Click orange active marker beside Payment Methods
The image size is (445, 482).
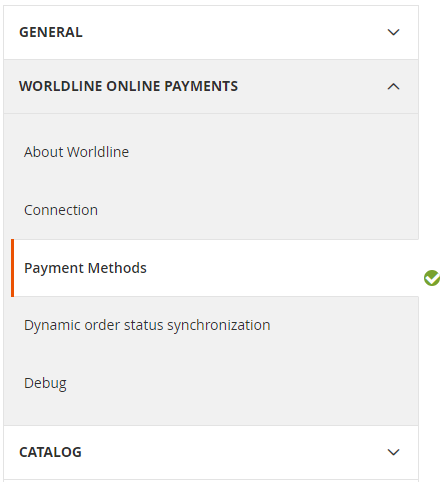[13, 268]
